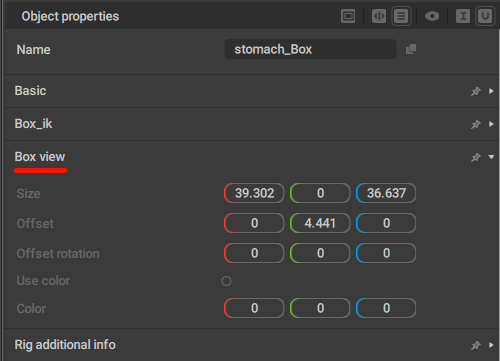This screenshot has width=500, height=361.
Task: Expand Rig additional info section arrow
Action: (491, 345)
